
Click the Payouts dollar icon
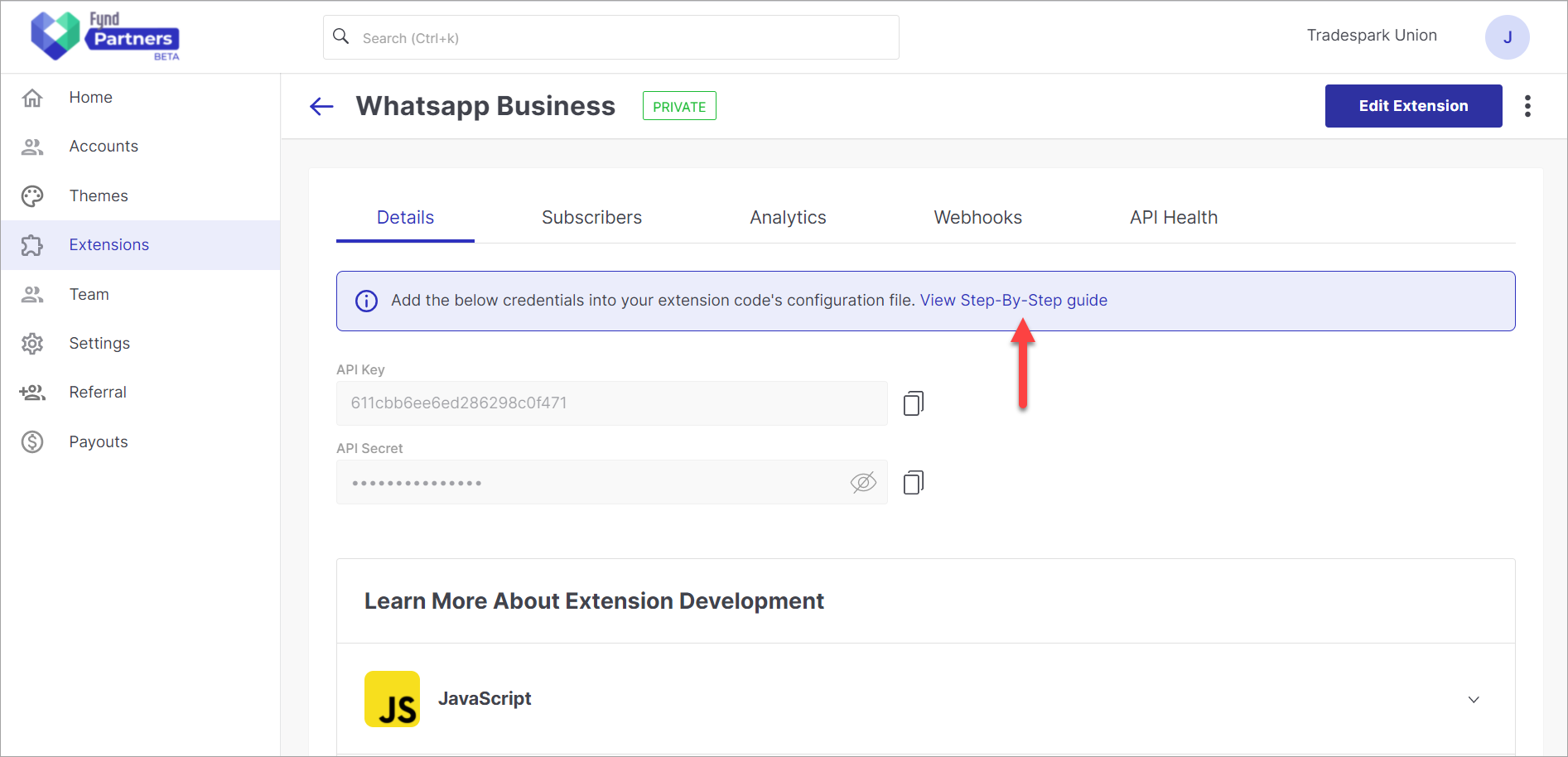[32, 442]
